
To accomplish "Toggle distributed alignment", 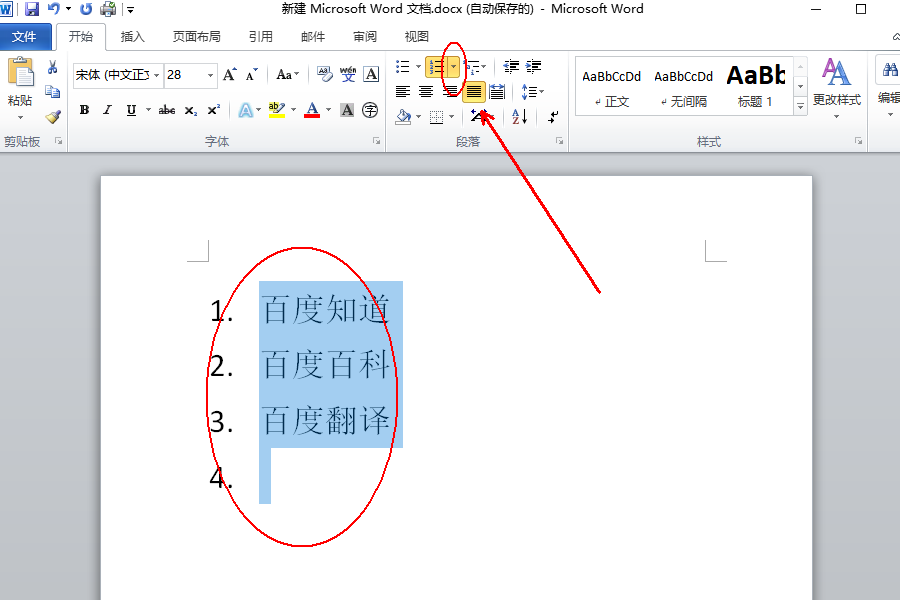I will pos(497,91).
